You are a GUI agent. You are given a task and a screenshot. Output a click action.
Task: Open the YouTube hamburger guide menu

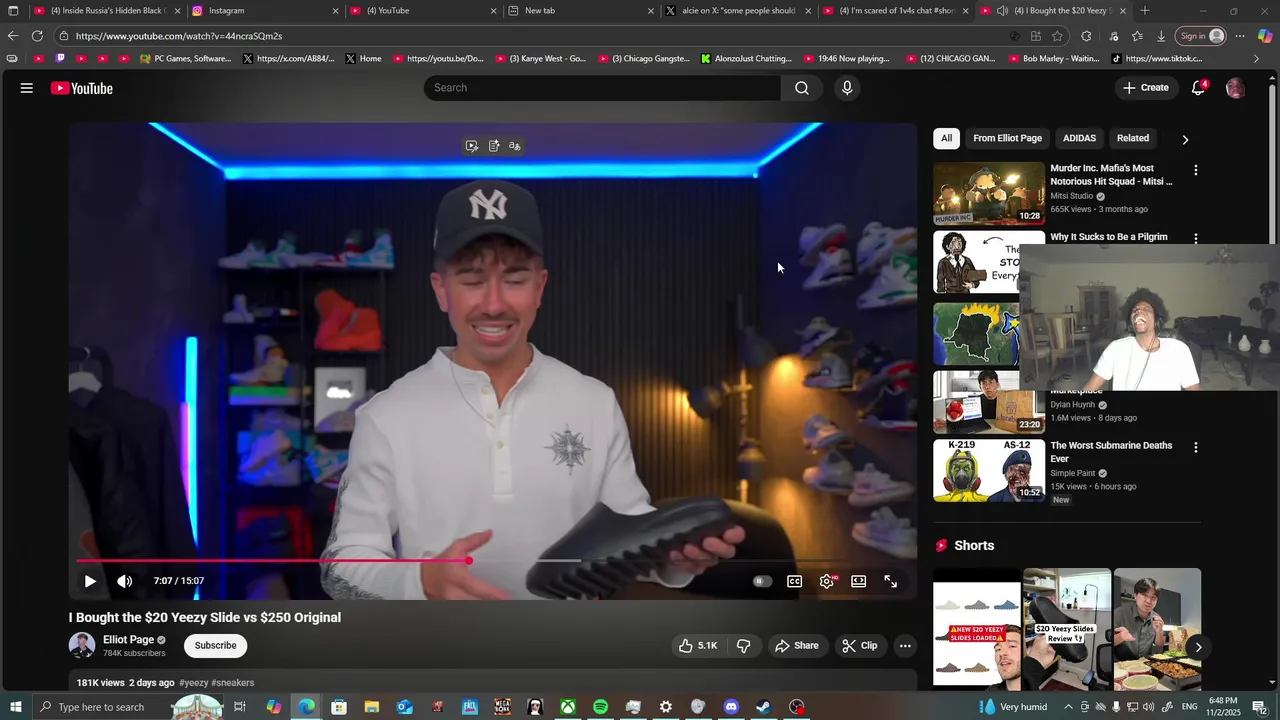click(27, 88)
